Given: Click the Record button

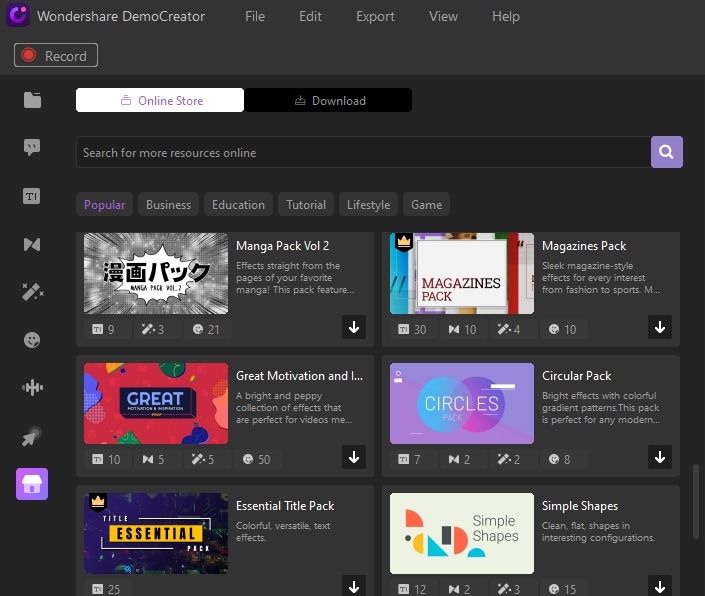Looking at the screenshot, I should [56, 56].
